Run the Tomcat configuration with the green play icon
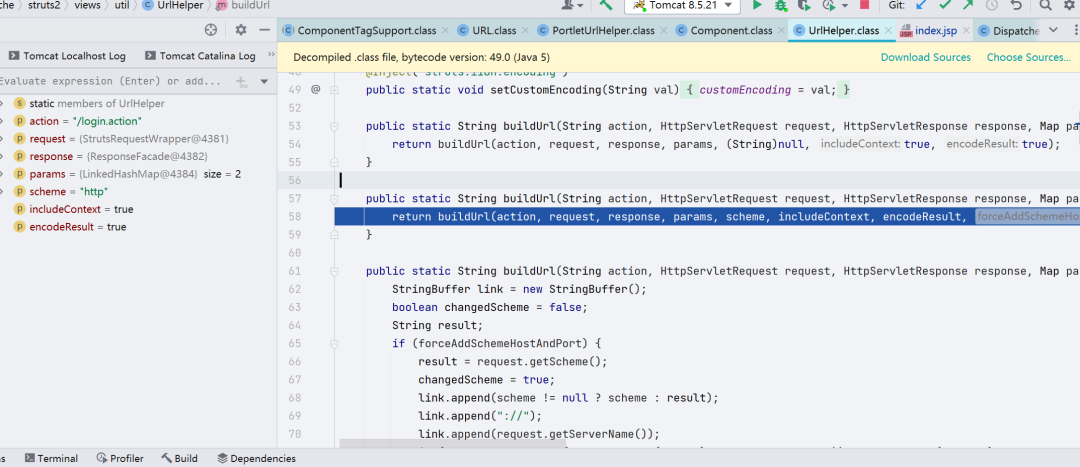The height and width of the screenshot is (467, 1080). pyautogui.click(x=757, y=6)
